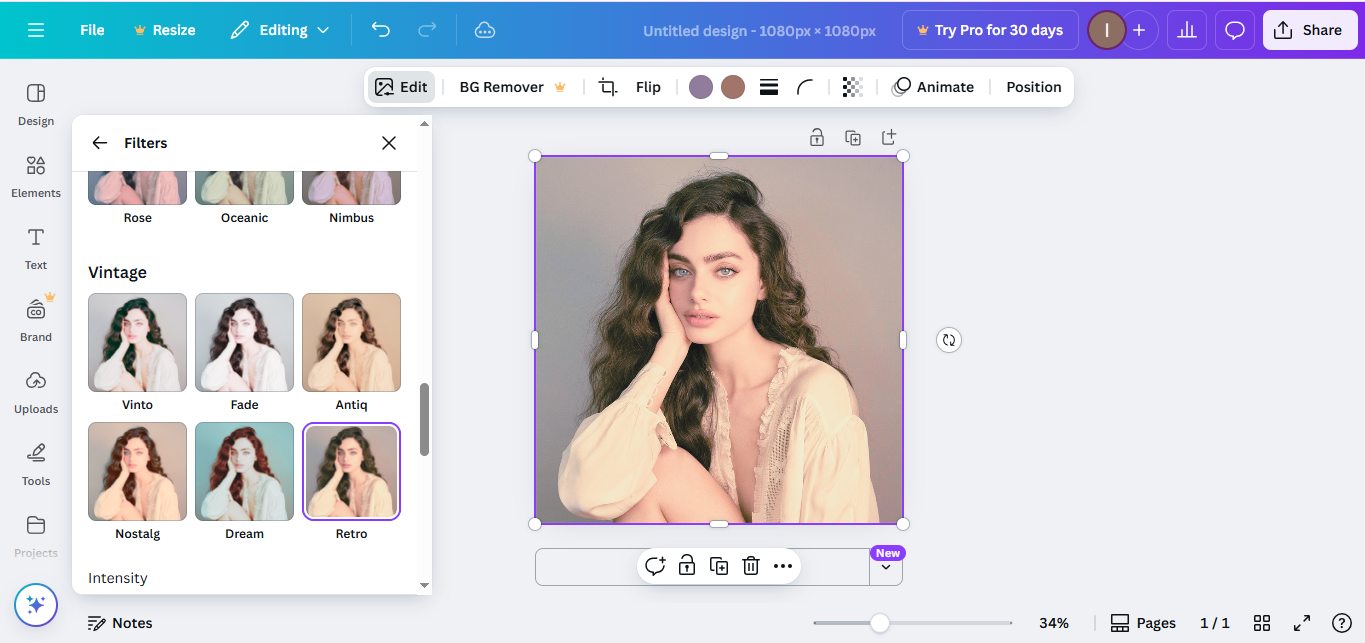This screenshot has height=643, width=1365.
Task: Open the File menu
Action: [x=91, y=30]
